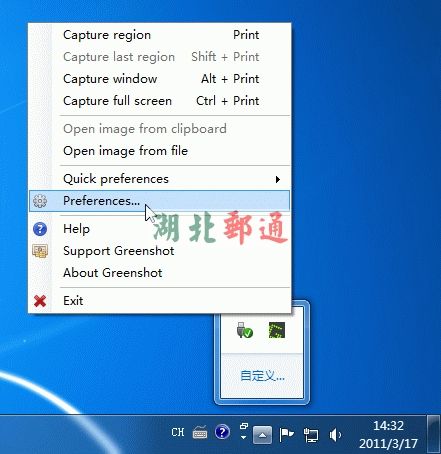
Task: Click the language bar help question mark
Action: click(x=222, y=432)
